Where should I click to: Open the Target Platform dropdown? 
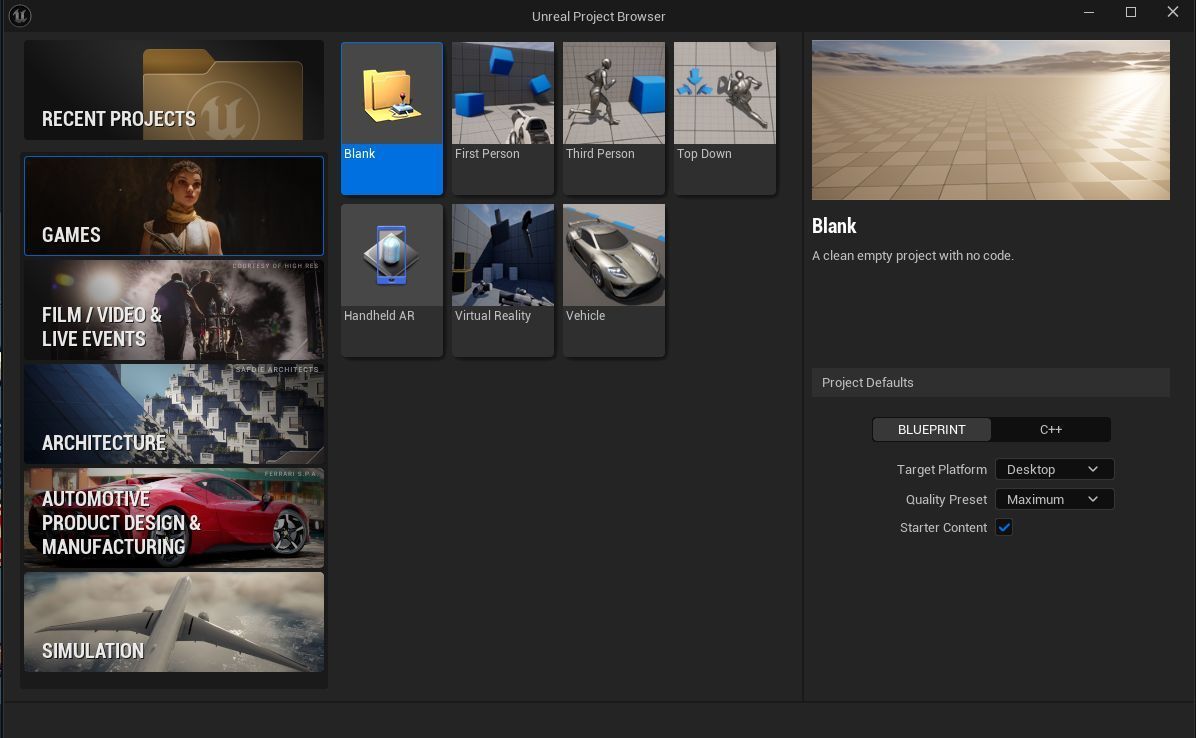click(1054, 469)
